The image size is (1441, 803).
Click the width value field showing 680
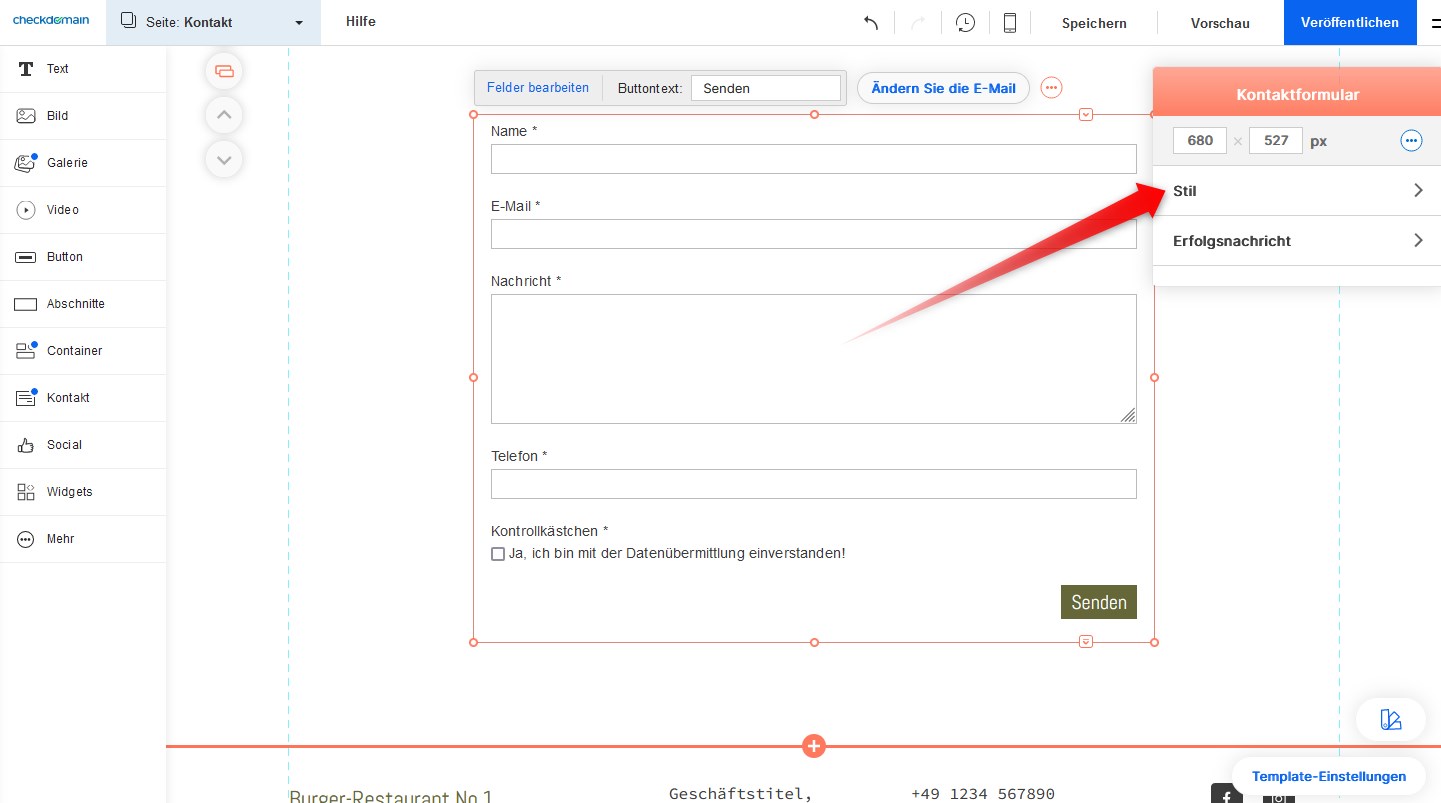pyautogui.click(x=1200, y=141)
